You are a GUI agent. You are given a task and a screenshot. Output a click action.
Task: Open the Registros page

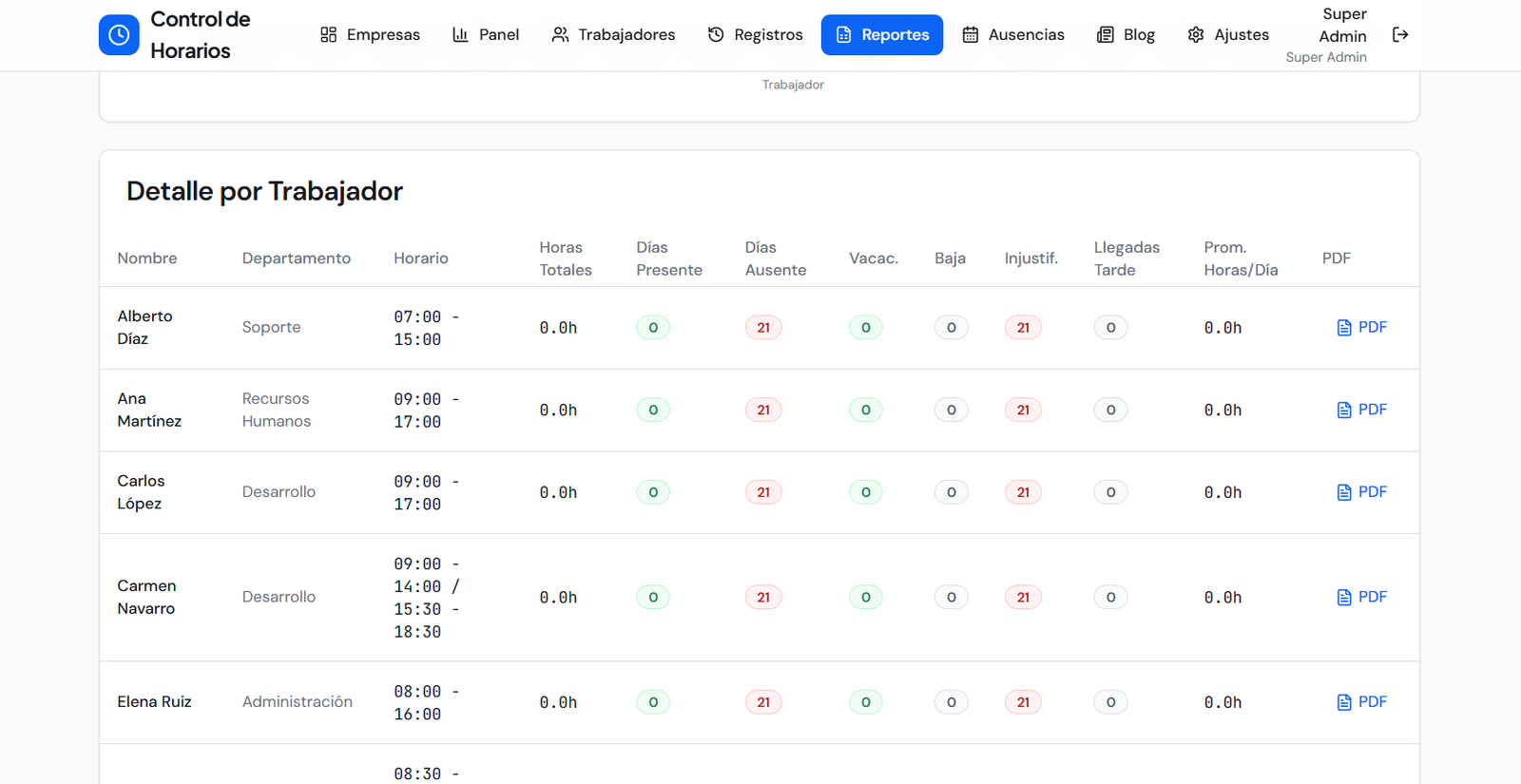click(756, 35)
